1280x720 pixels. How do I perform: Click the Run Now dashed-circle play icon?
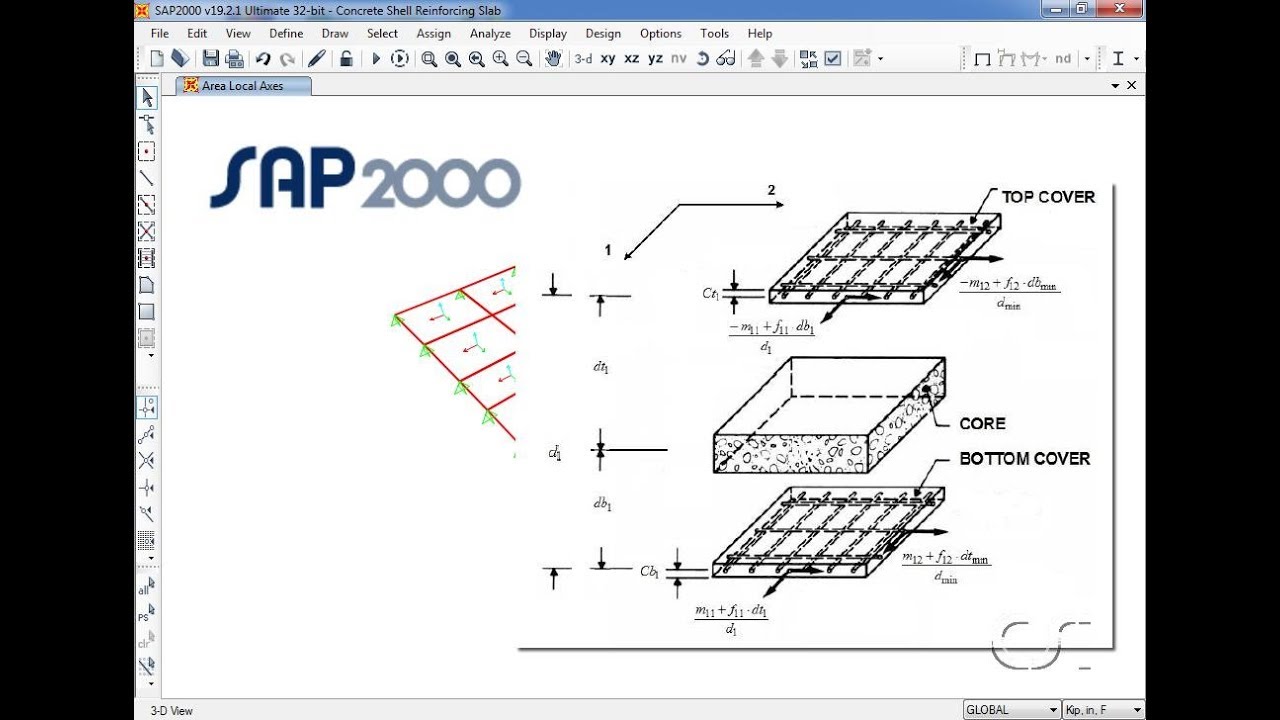(x=400, y=59)
